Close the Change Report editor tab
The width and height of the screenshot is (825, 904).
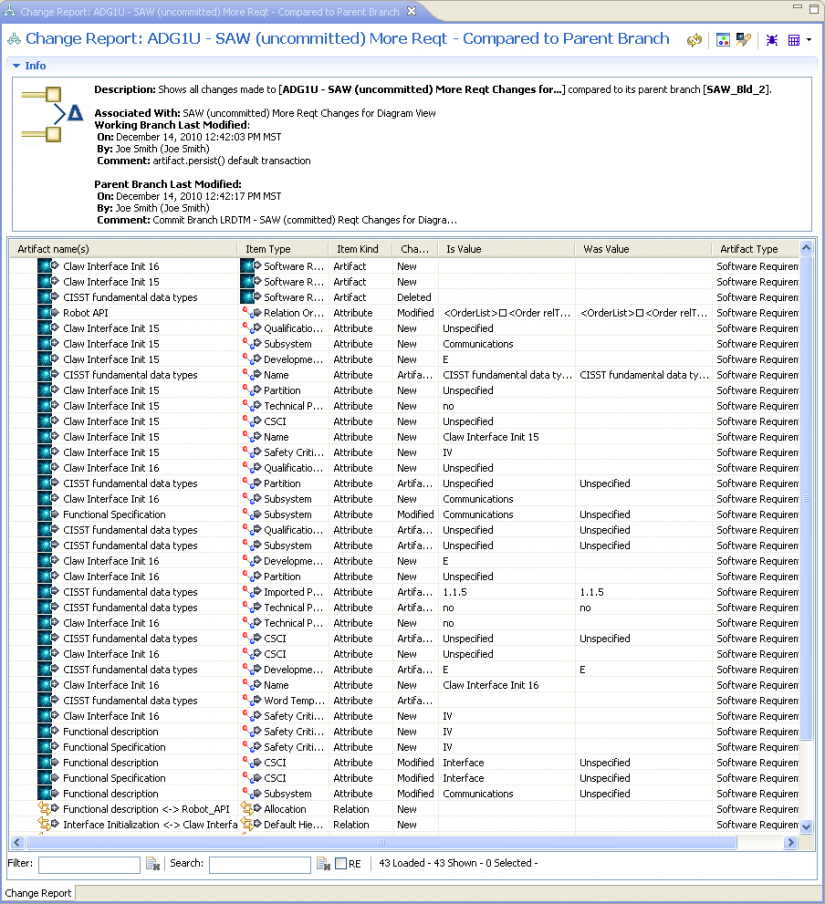(x=410, y=12)
